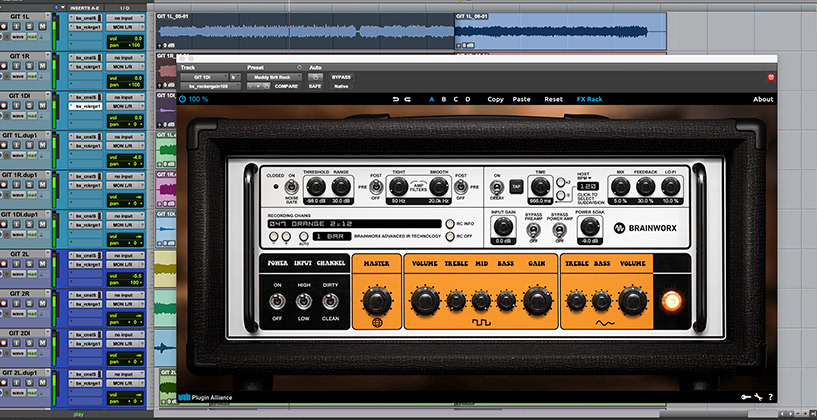Enable input monitoring on GIT 1DI track
Viewport: 817px width, 420px height.
[17, 105]
